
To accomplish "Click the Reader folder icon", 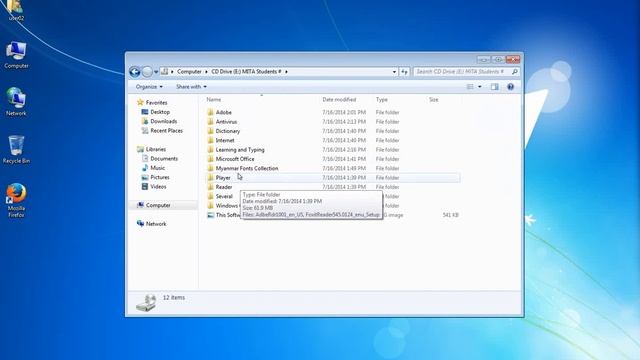I will [x=210, y=187].
